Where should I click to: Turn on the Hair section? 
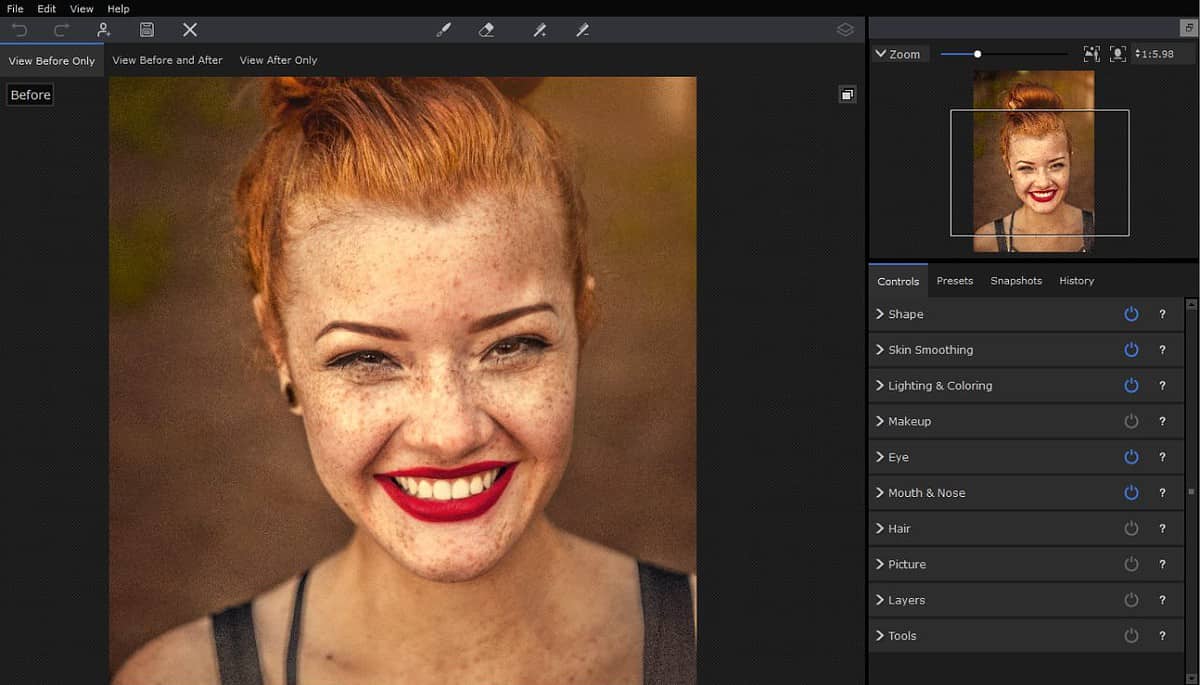click(x=1131, y=528)
